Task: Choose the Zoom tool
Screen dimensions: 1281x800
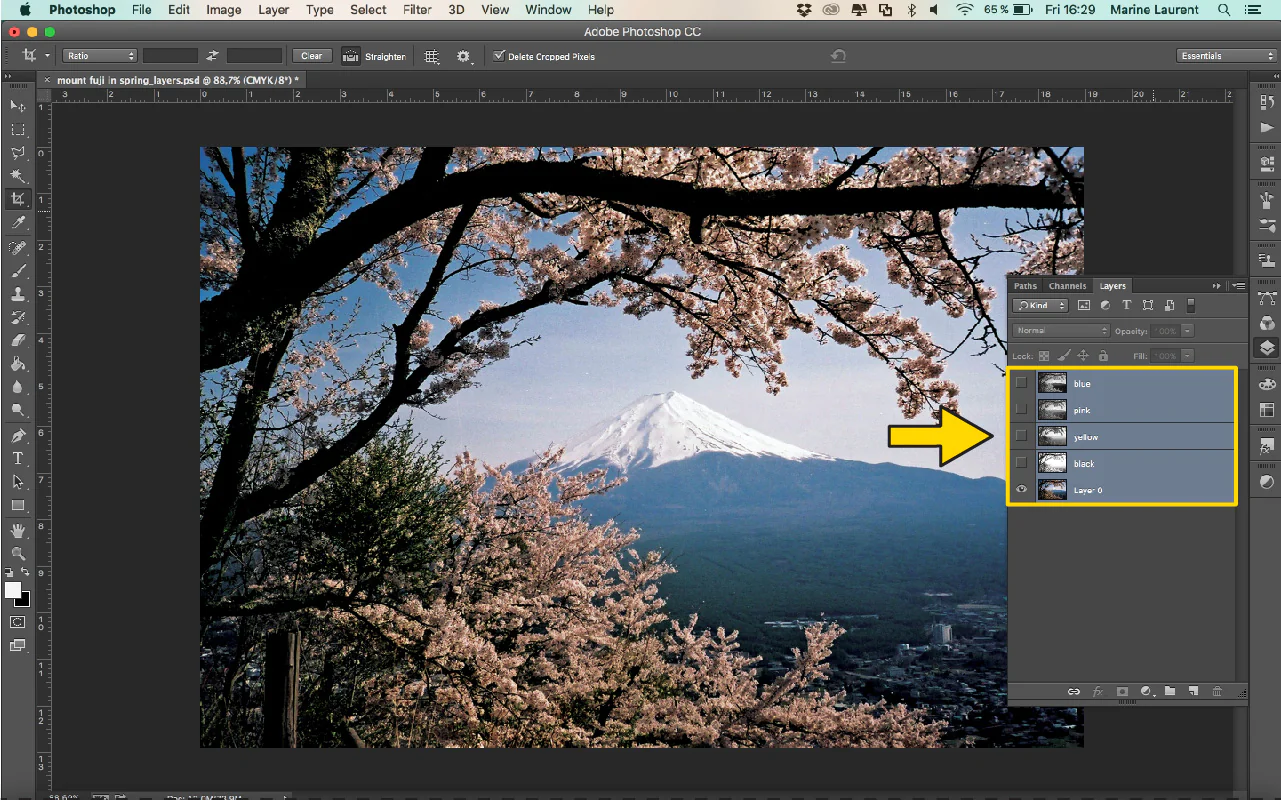Action: (18, 553)
